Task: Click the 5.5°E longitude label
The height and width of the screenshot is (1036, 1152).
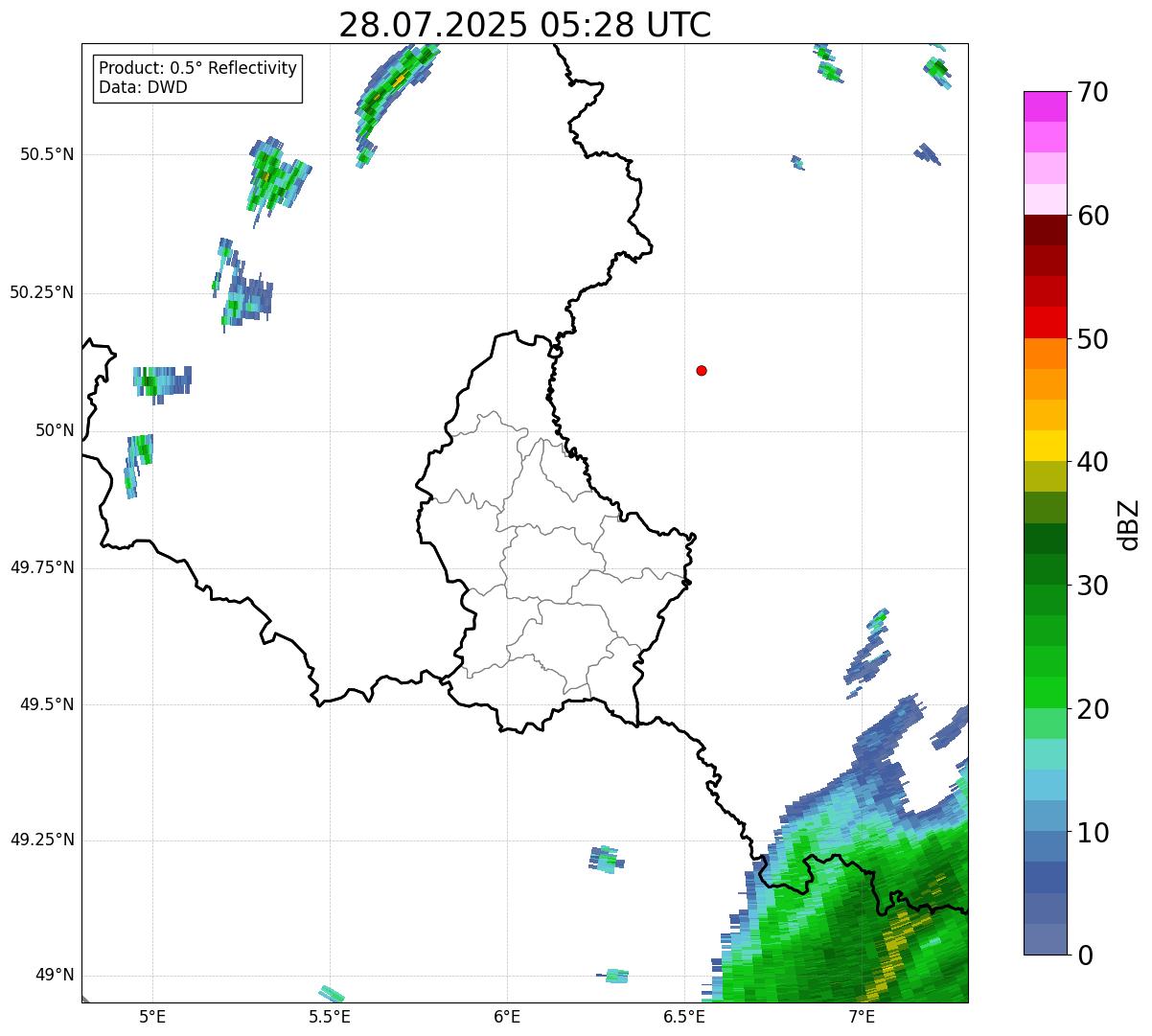Action: [330, 1016]
